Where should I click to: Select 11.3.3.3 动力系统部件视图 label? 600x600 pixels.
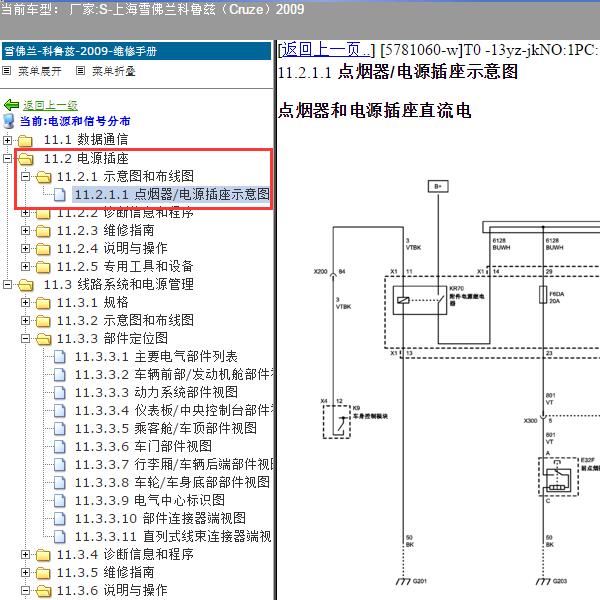coord(156,393)
